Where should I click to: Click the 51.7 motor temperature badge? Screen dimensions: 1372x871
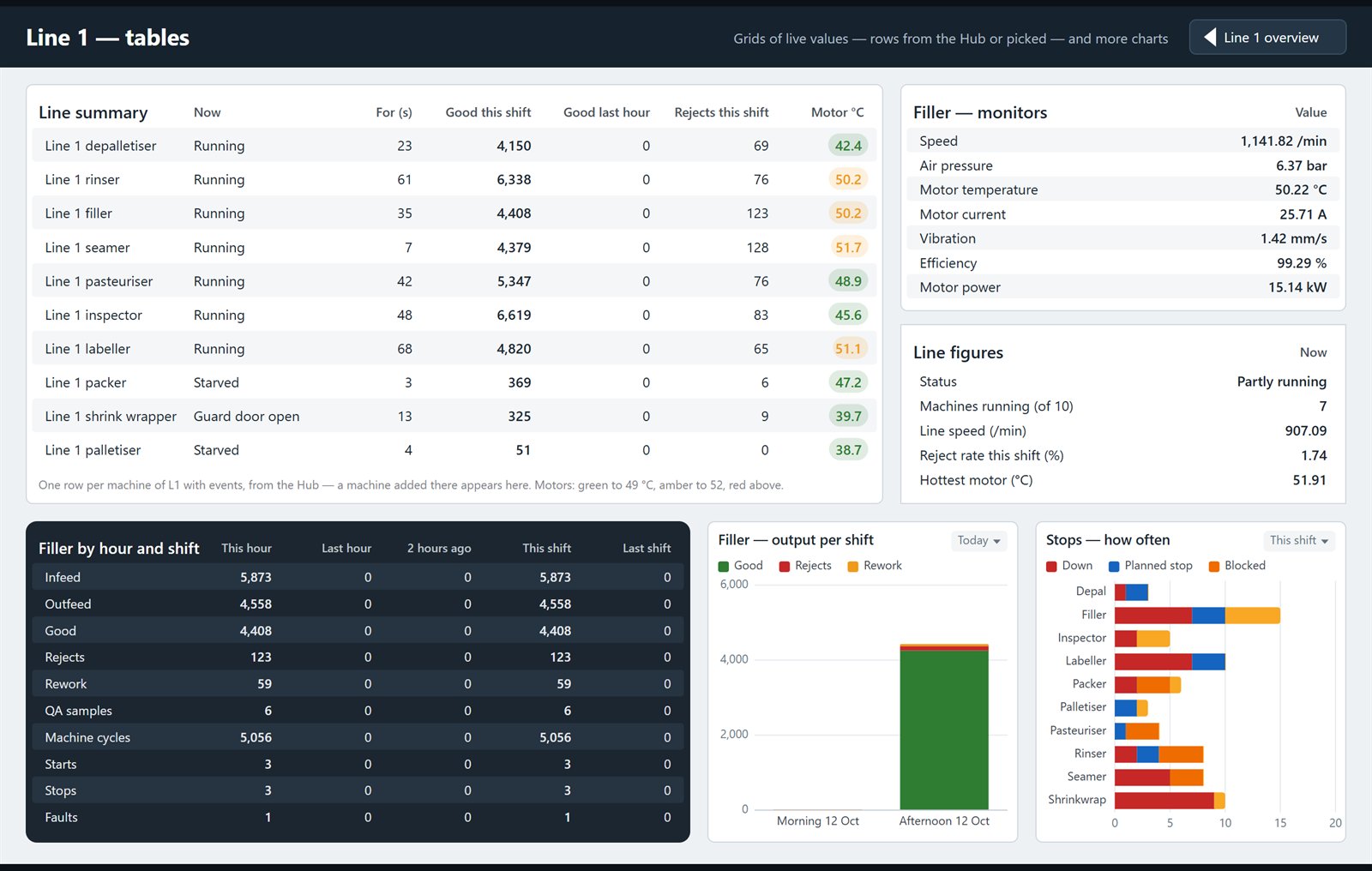[848, 248]
